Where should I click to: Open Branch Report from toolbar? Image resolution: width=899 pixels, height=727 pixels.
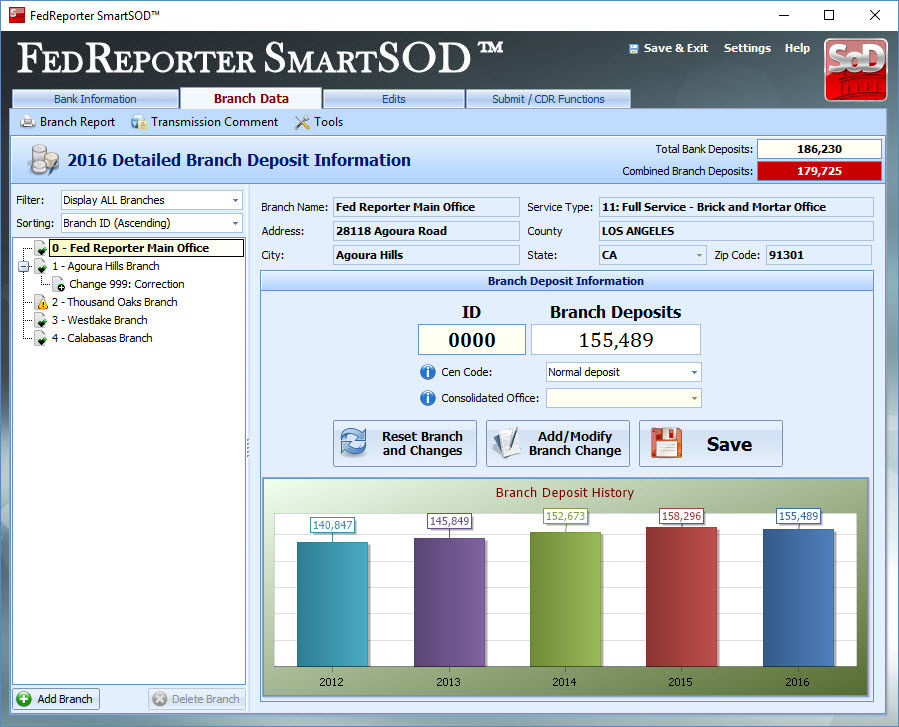coord(68,122)
